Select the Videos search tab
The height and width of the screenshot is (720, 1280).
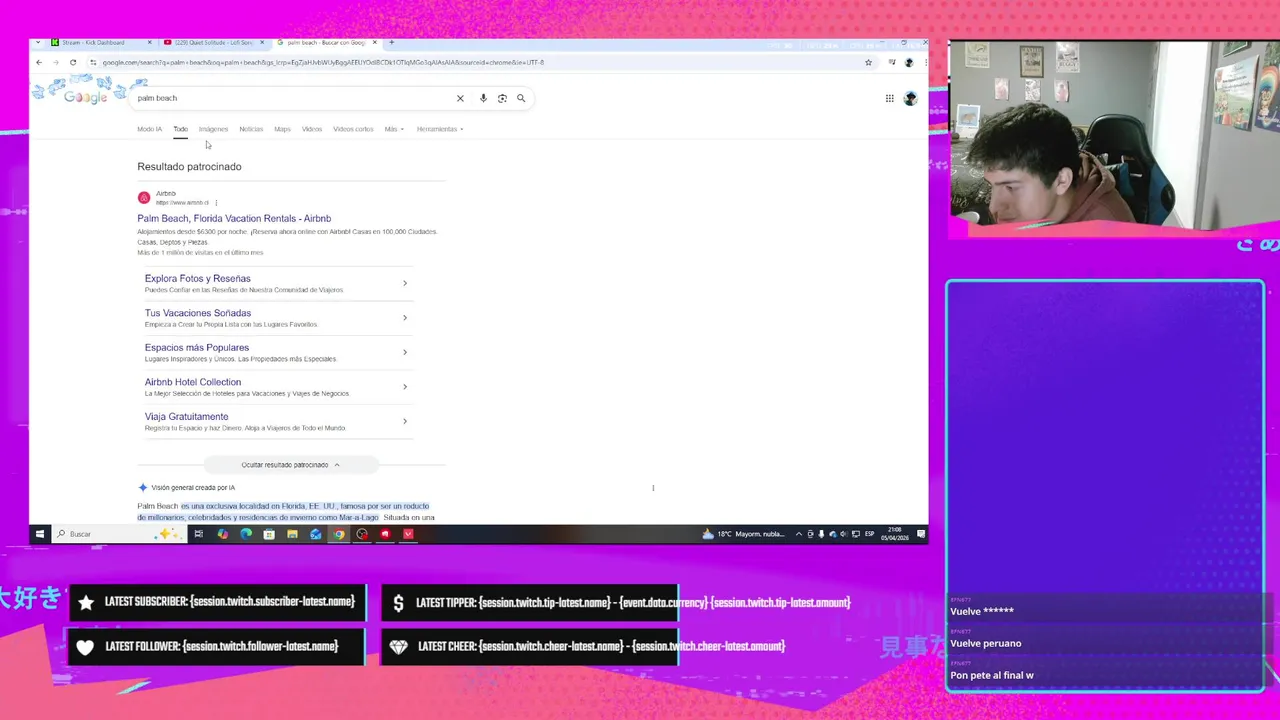pyautogui.click(x=312, y=129)
